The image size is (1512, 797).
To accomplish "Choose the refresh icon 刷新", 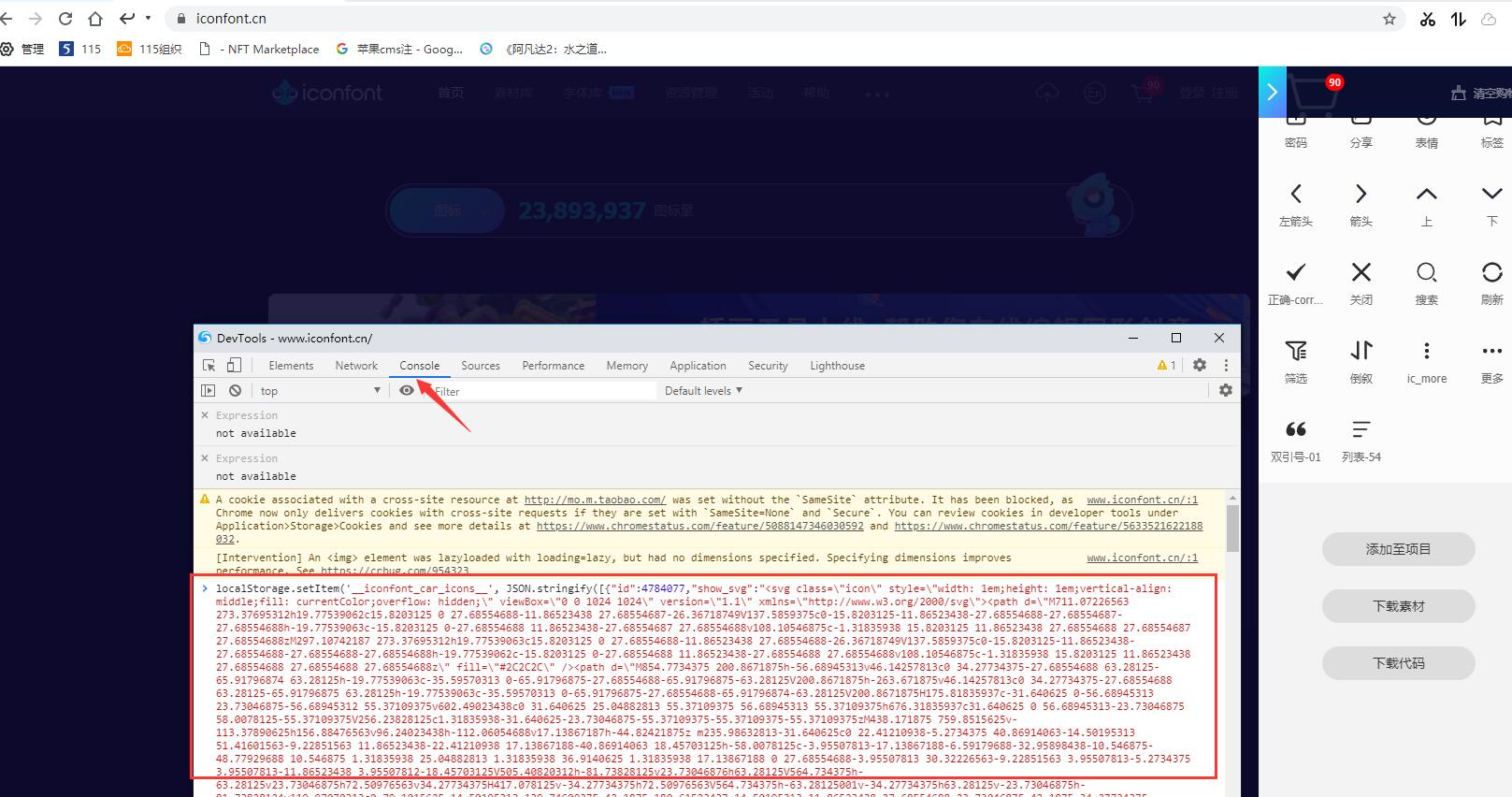I will pos(1492,272).
